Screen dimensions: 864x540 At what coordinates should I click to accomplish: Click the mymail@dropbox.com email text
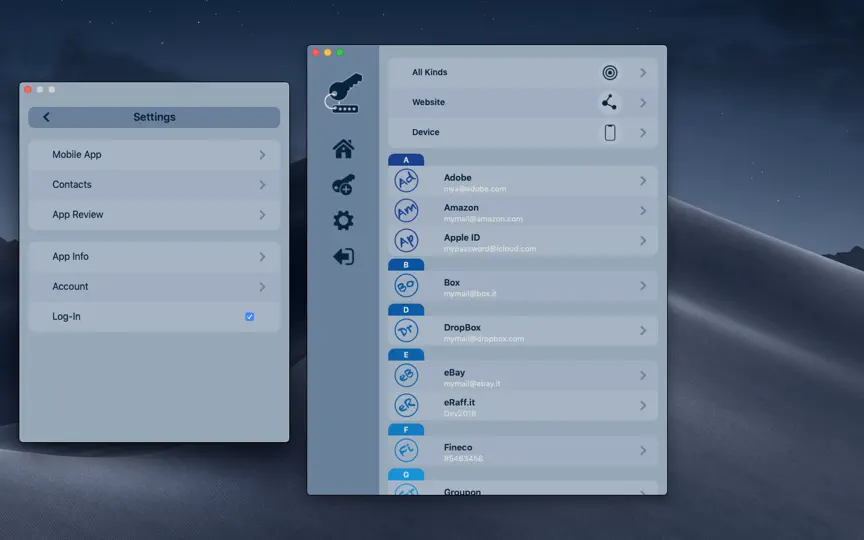coord(484,339)
